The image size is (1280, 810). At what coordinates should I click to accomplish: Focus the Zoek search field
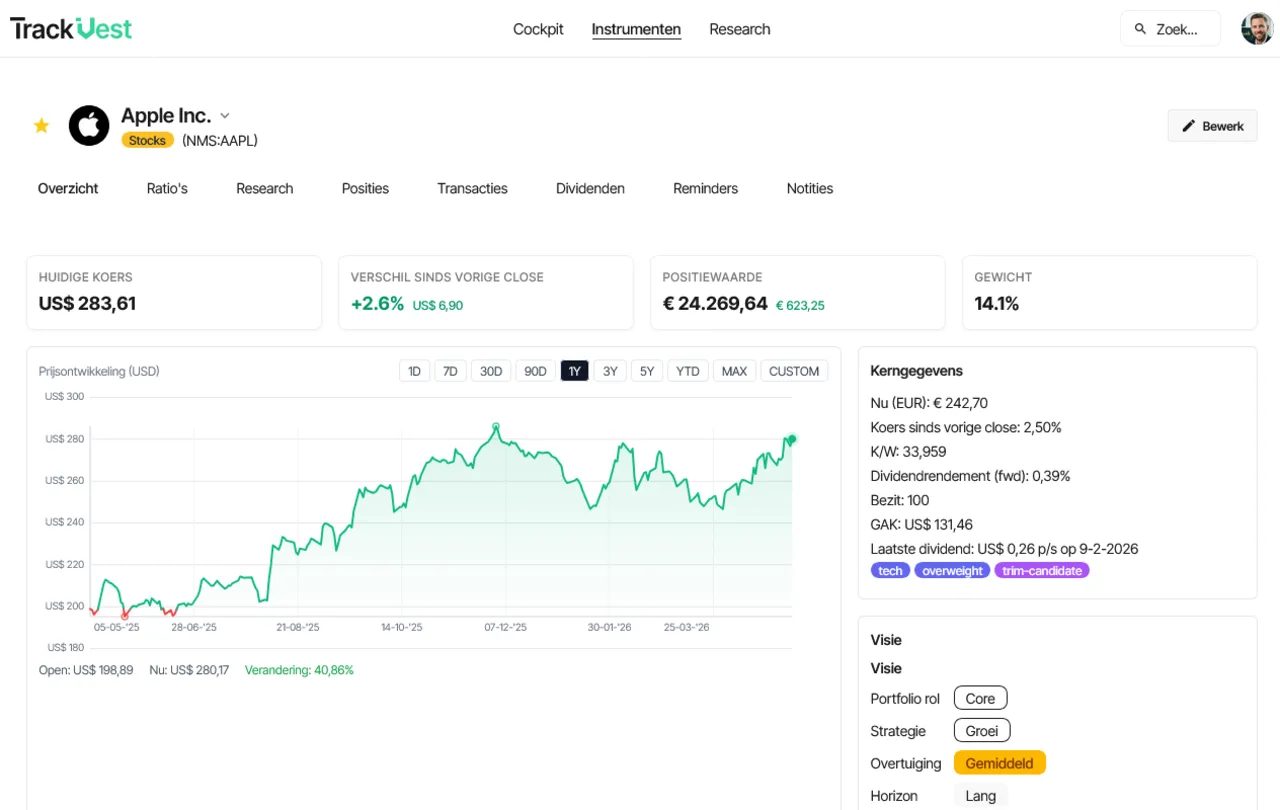pyautogui.click(x=1170, y=29)
